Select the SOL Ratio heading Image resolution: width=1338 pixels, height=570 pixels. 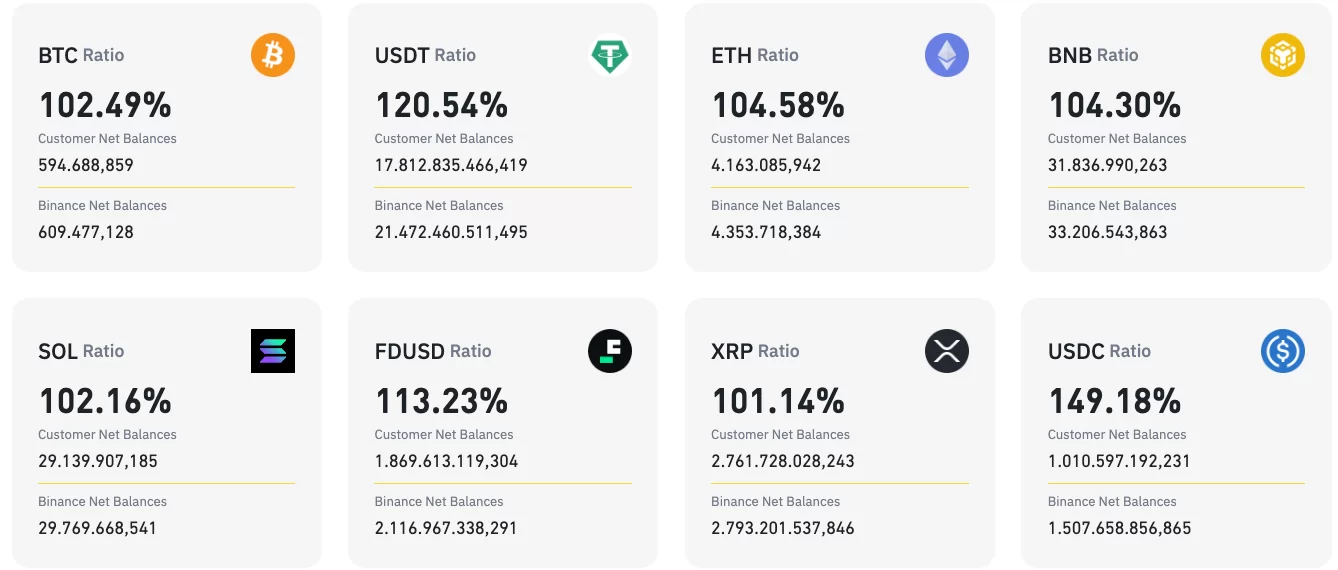point(81,351)
